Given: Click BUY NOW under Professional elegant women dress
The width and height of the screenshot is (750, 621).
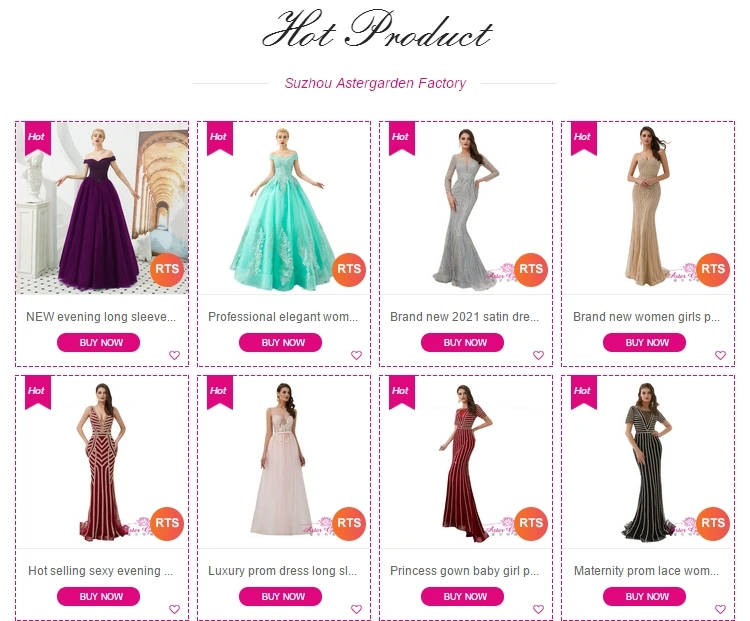Looking at the screenshot, I should point(280,343).
